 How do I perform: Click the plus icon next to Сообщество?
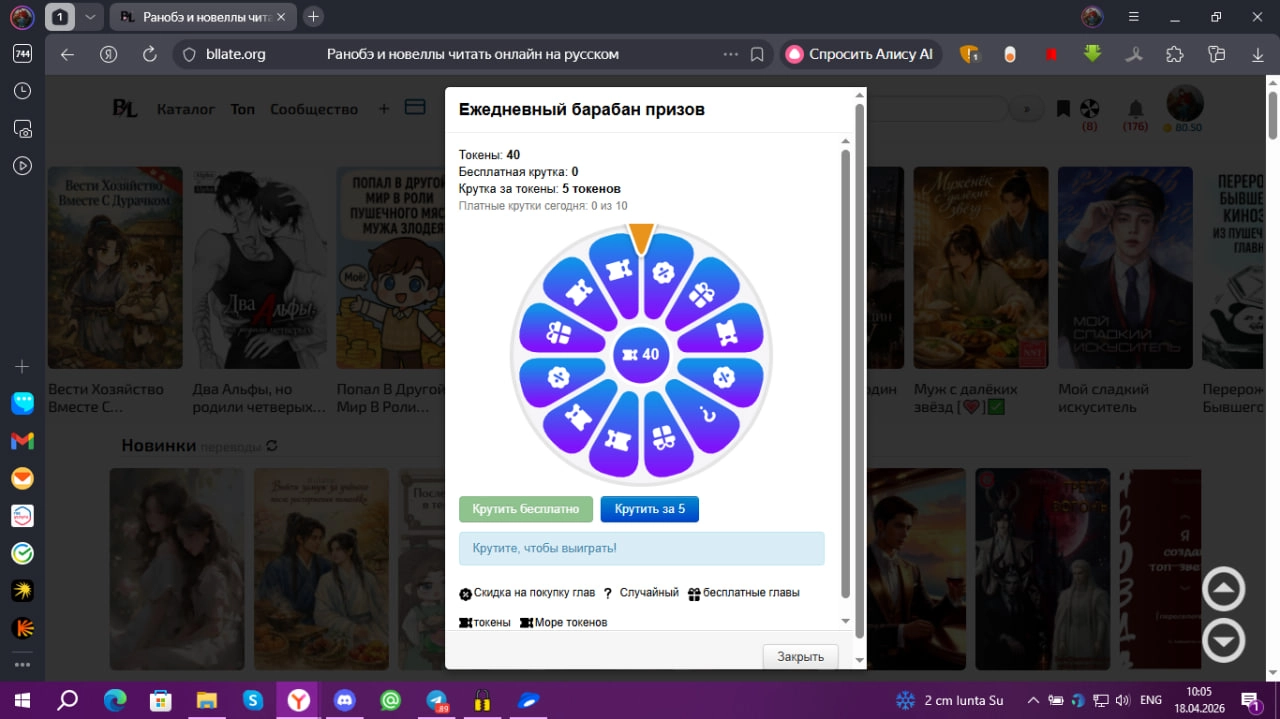[x=383, y=108]
